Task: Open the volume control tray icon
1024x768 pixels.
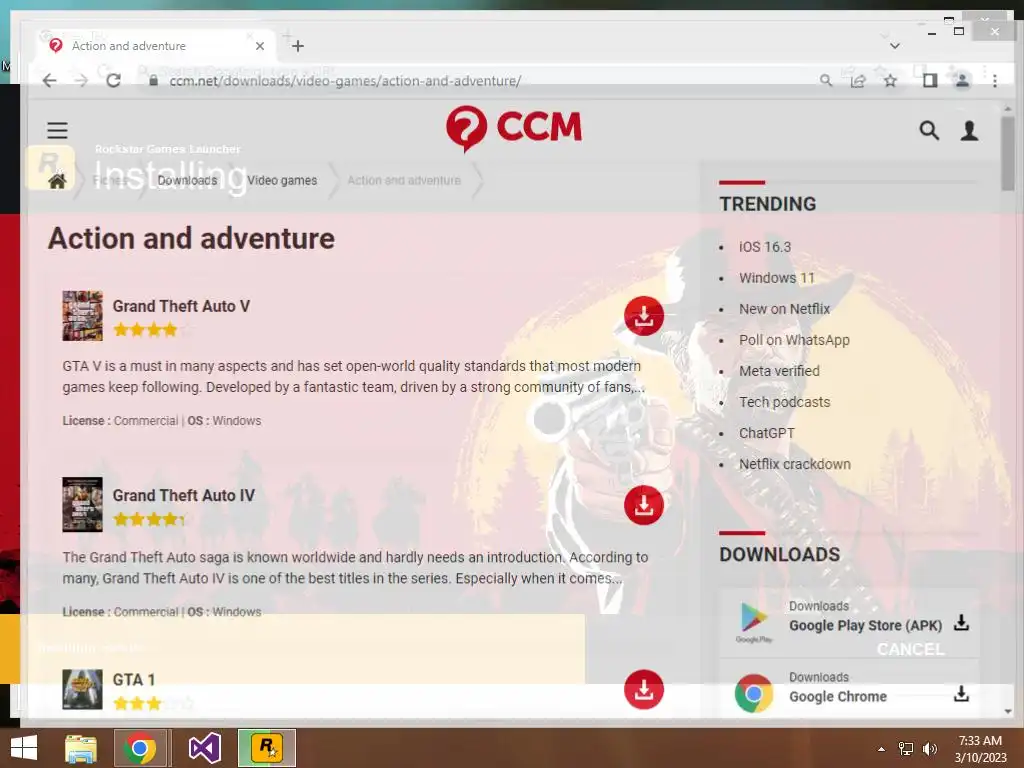Action: 929,749
